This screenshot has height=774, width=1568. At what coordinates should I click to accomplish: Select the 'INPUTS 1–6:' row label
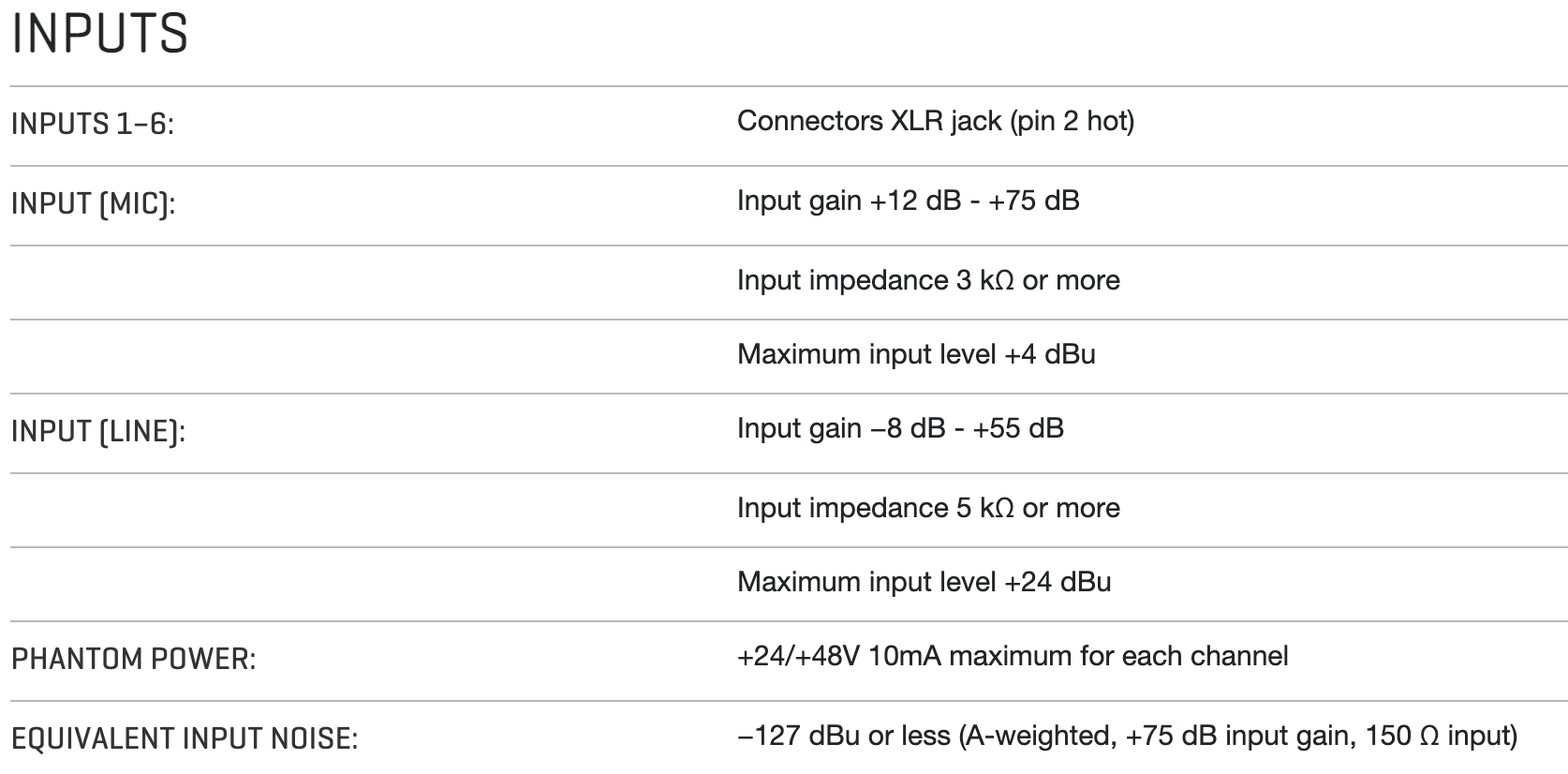tap(93, 124)
